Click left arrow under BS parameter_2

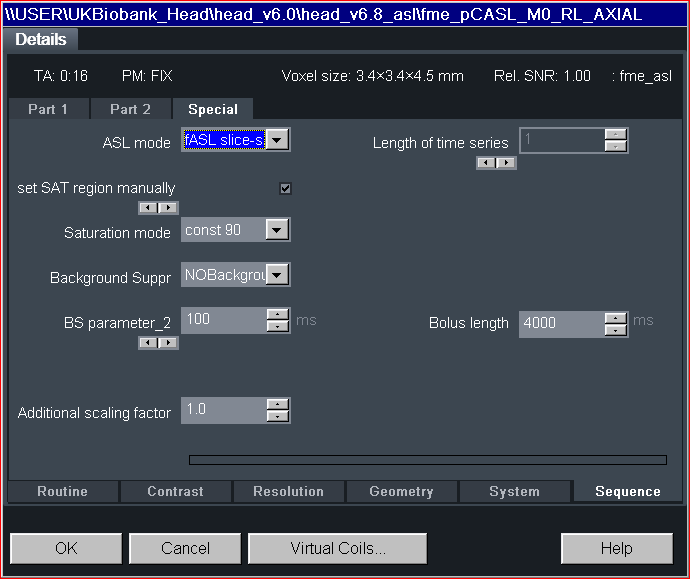tap(148, 343)
